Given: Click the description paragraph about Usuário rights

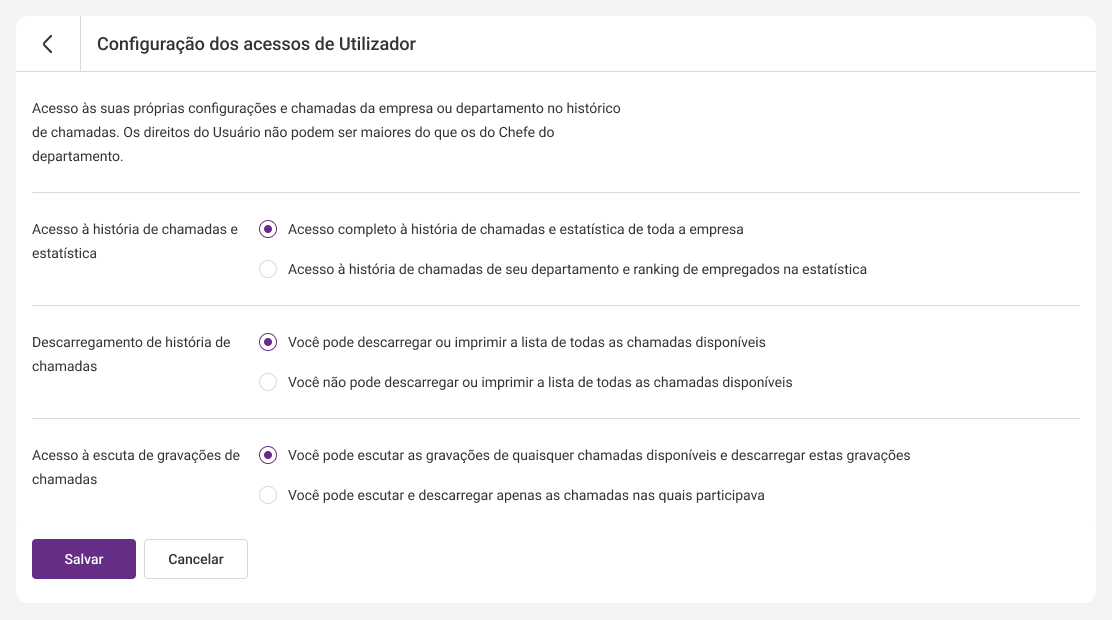Looking at the screenshot, I should [326, 132].
